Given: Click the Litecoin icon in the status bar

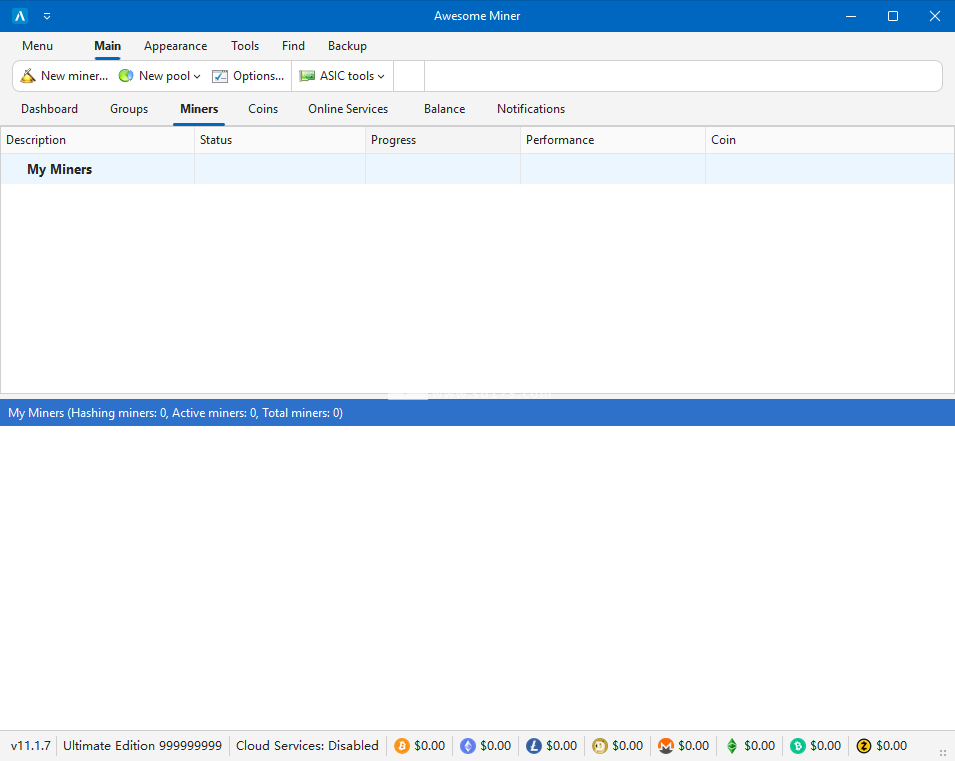Looking at the screenshot, I should [x=534, y=746].
